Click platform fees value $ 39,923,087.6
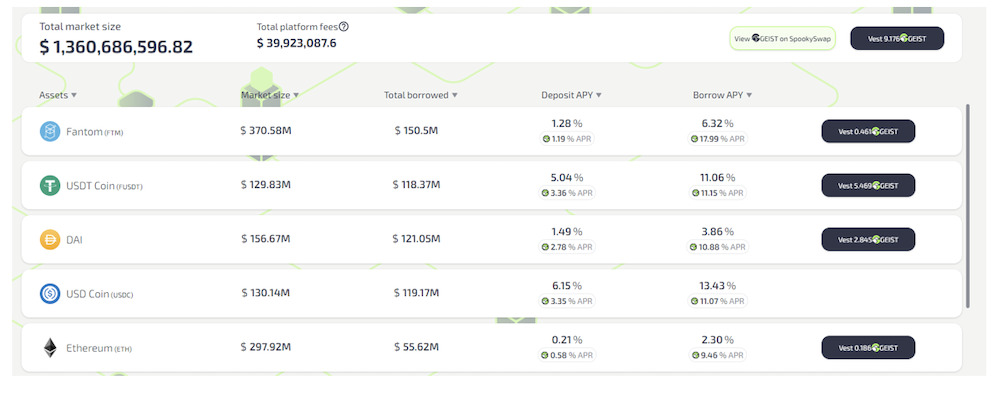1000x394 pixels. click(x=297, y=43)
